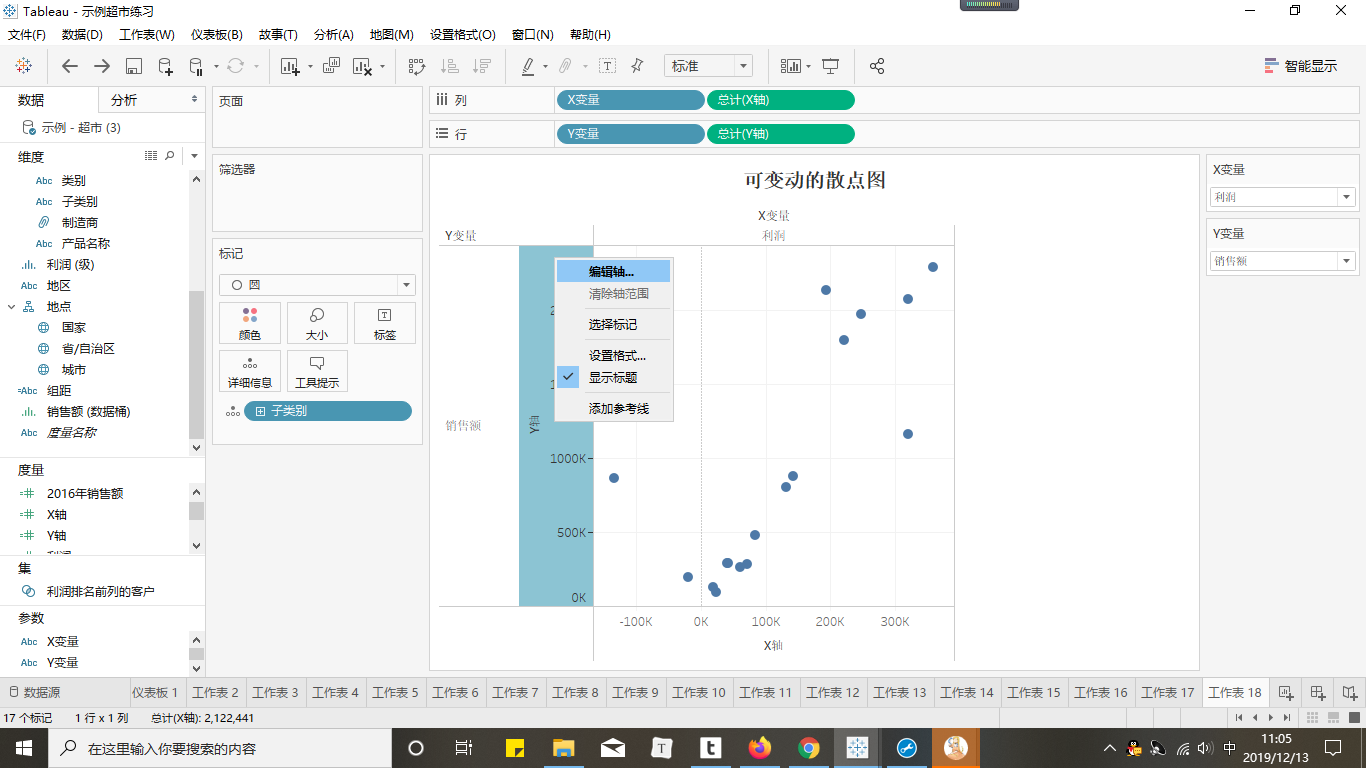Choose 选择标记 in the context menu

(x=613, y=325)
